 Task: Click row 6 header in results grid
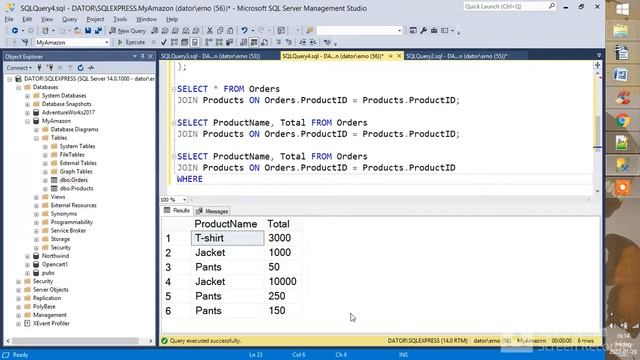click(168, 311)
